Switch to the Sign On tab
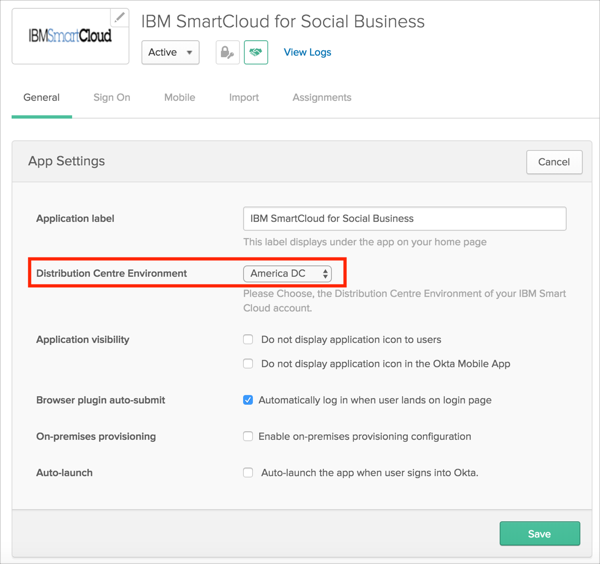This screenshot has width=600, height=564. coord(112,98)
